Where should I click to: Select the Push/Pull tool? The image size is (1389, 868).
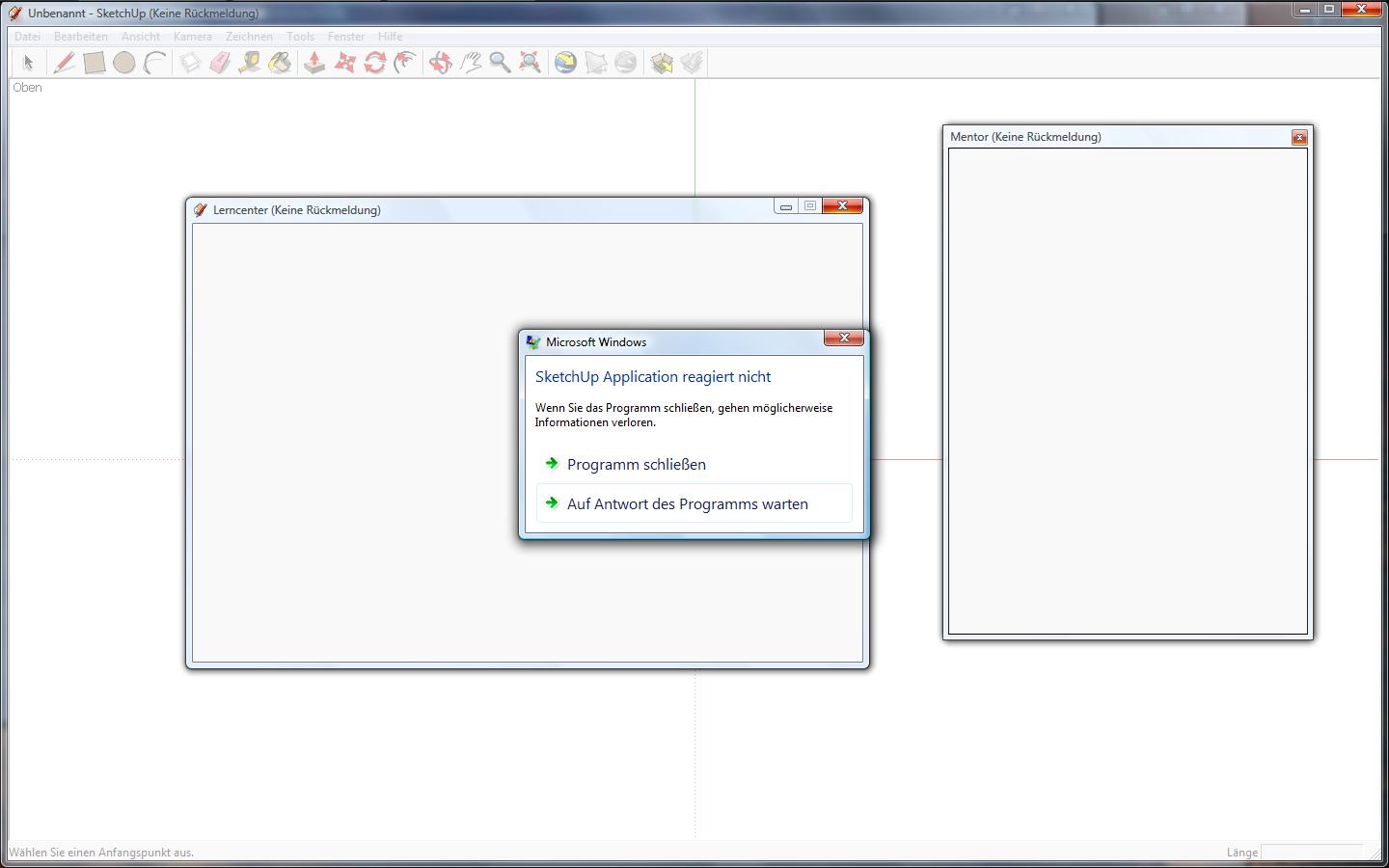coord(314,63)
